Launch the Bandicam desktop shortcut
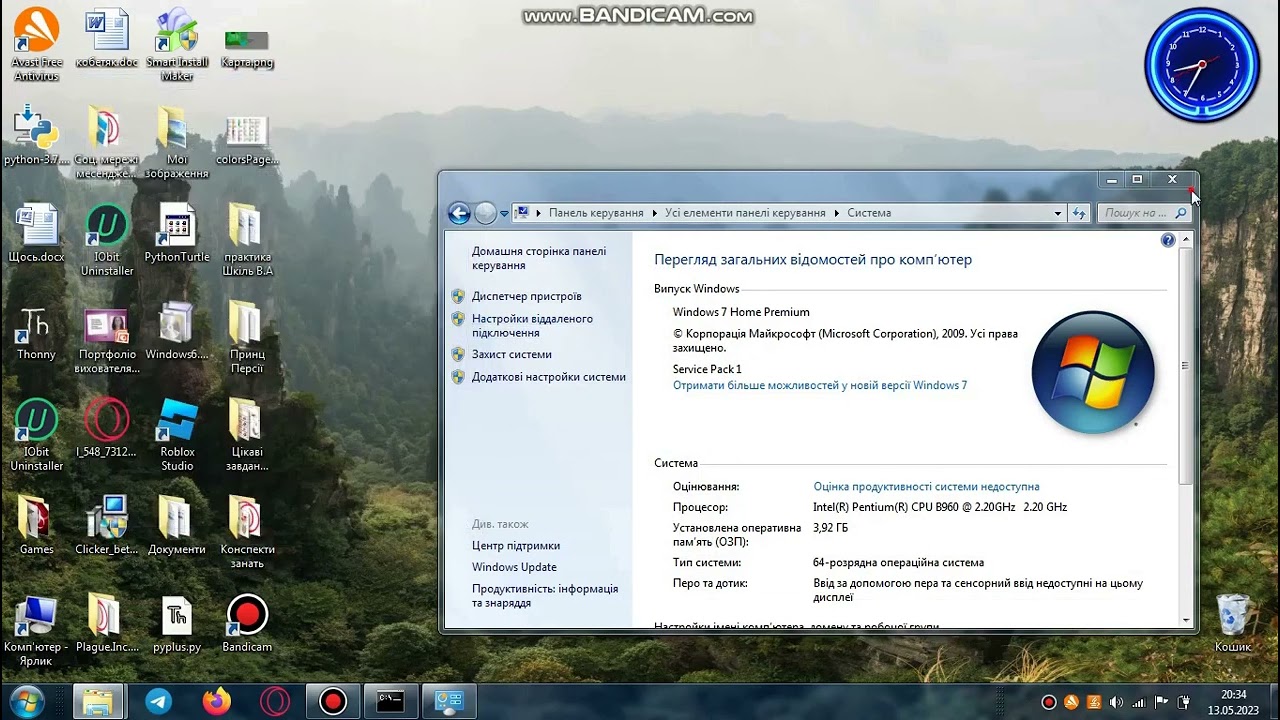Viewport: 1280px width, 720px height. [x=247, y=623]
